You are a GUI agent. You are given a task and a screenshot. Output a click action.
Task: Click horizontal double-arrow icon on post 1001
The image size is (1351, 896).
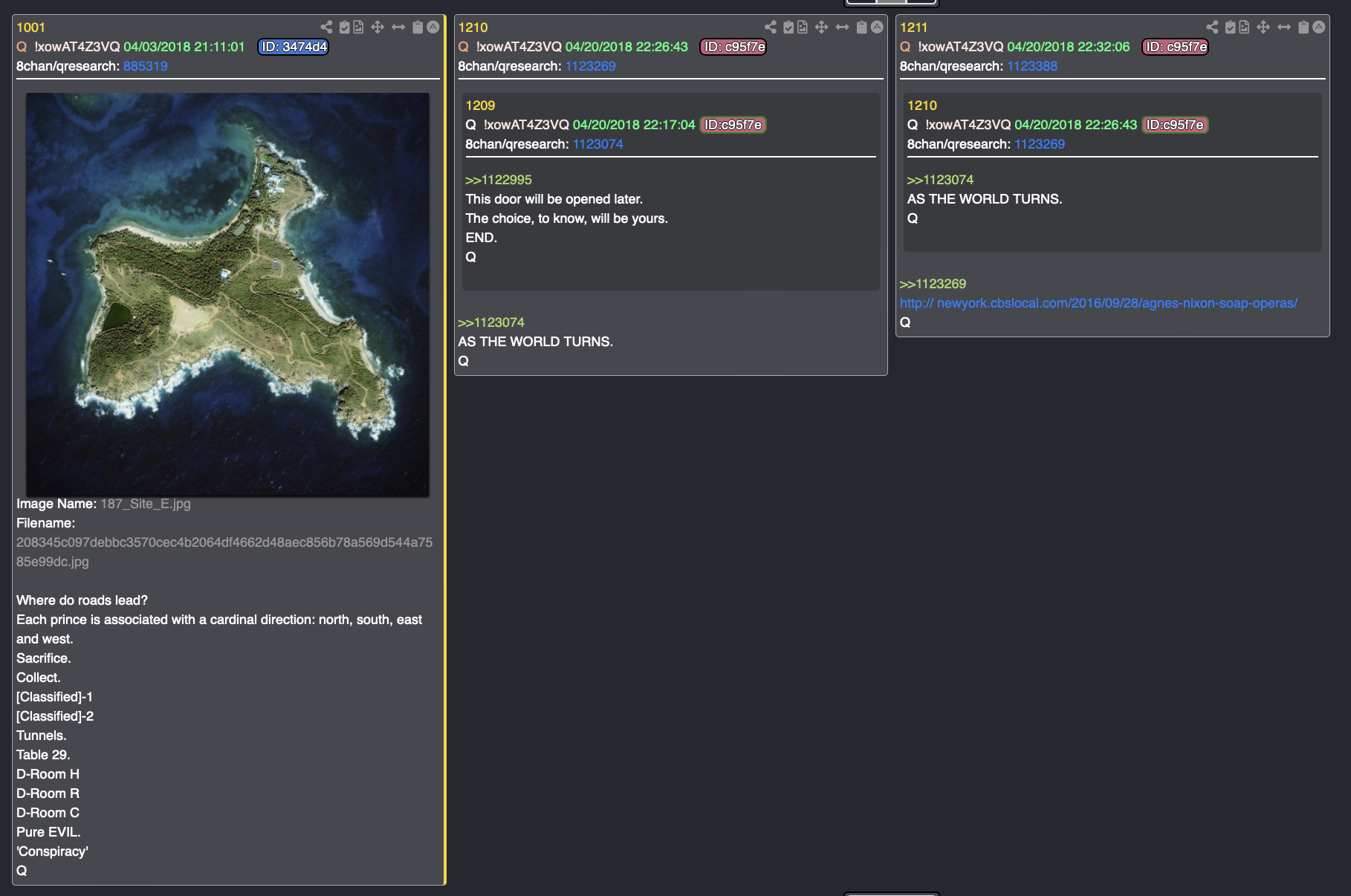point(398,27)
